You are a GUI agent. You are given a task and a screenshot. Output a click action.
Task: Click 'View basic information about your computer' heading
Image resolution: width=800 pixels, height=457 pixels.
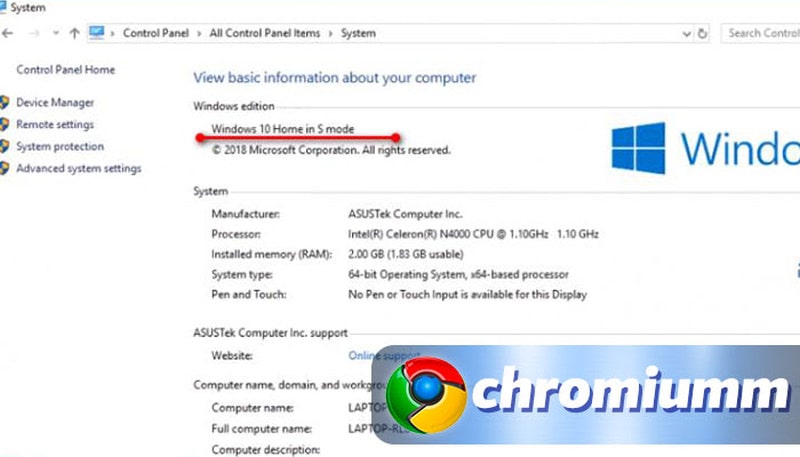[335, 78]
